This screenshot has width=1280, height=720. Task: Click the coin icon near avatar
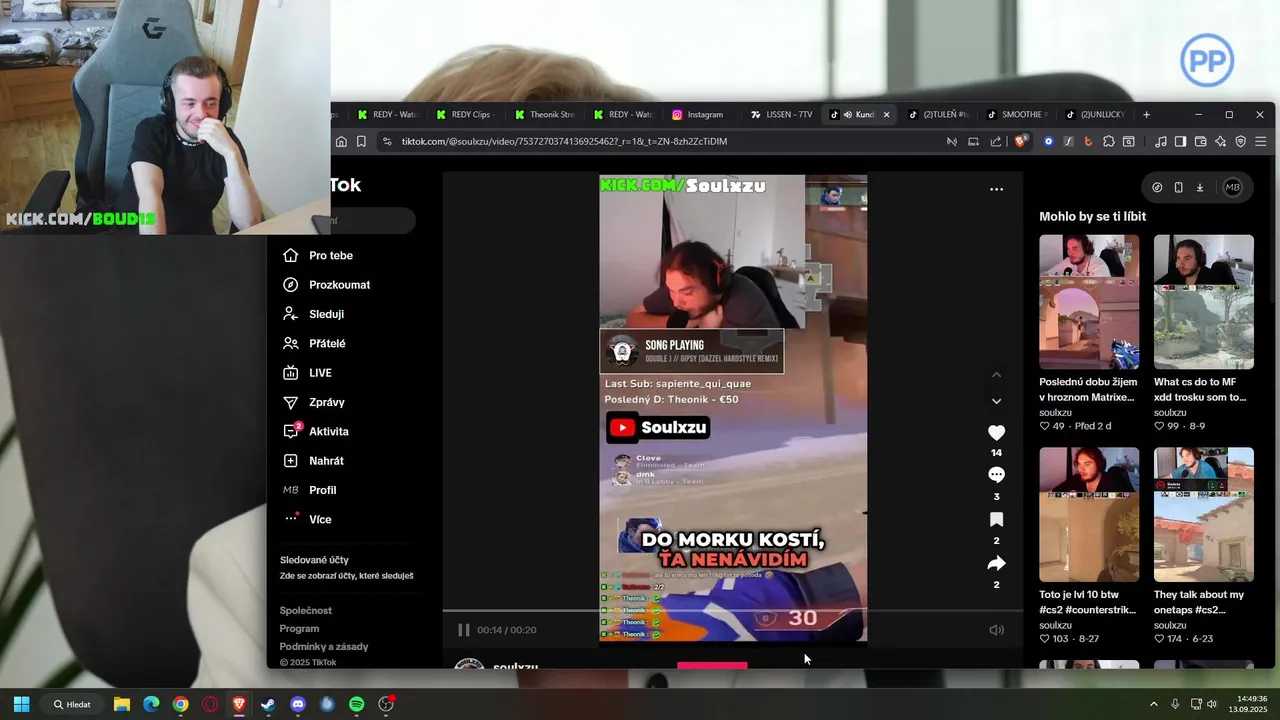point(1157,187)
